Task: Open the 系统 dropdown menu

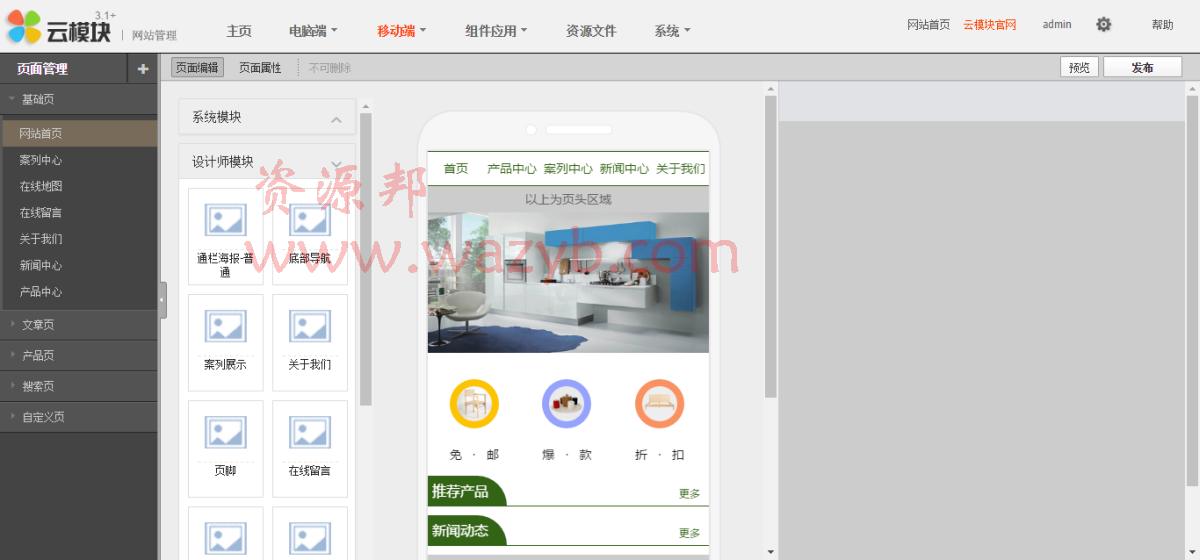Action: click(x=672, y=31)
